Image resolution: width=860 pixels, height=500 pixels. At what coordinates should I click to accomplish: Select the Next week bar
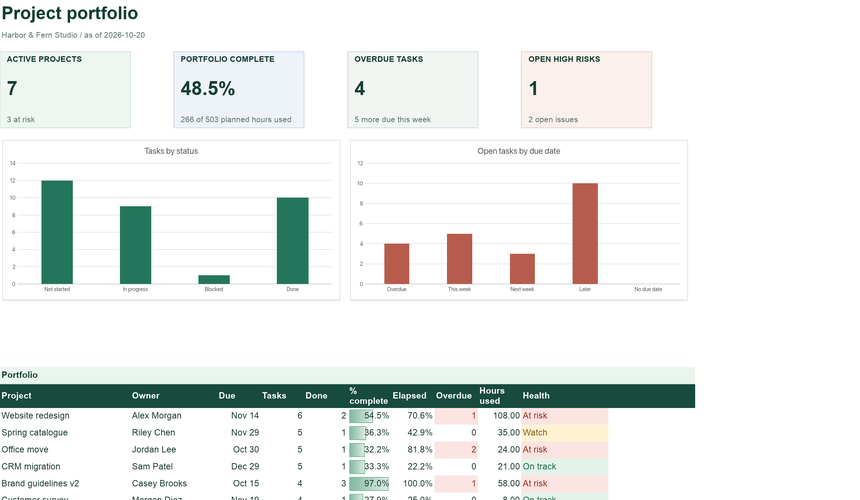[522, 269]
